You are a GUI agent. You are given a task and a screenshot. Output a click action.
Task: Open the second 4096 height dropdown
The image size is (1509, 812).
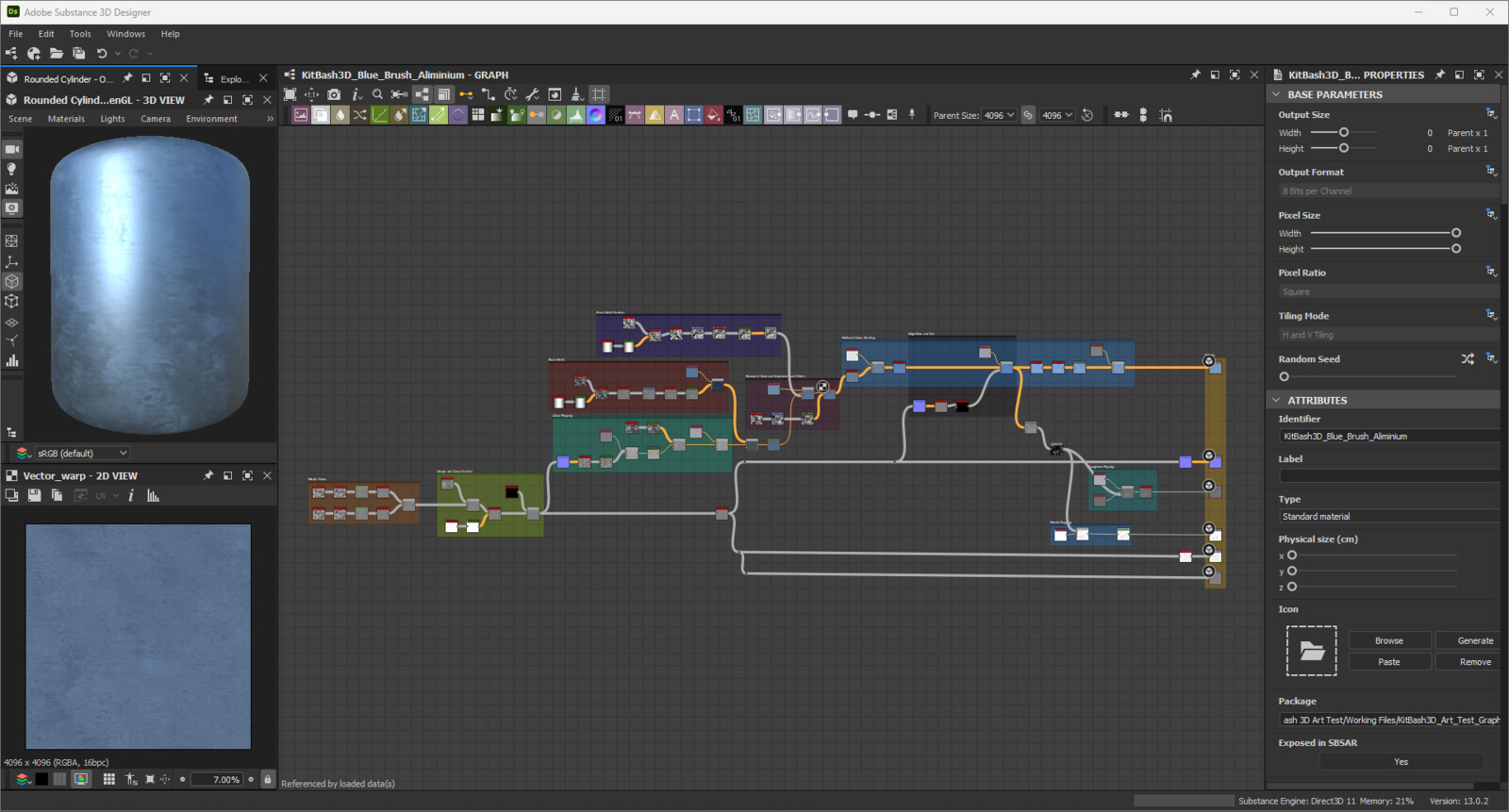pos(1056,115)
